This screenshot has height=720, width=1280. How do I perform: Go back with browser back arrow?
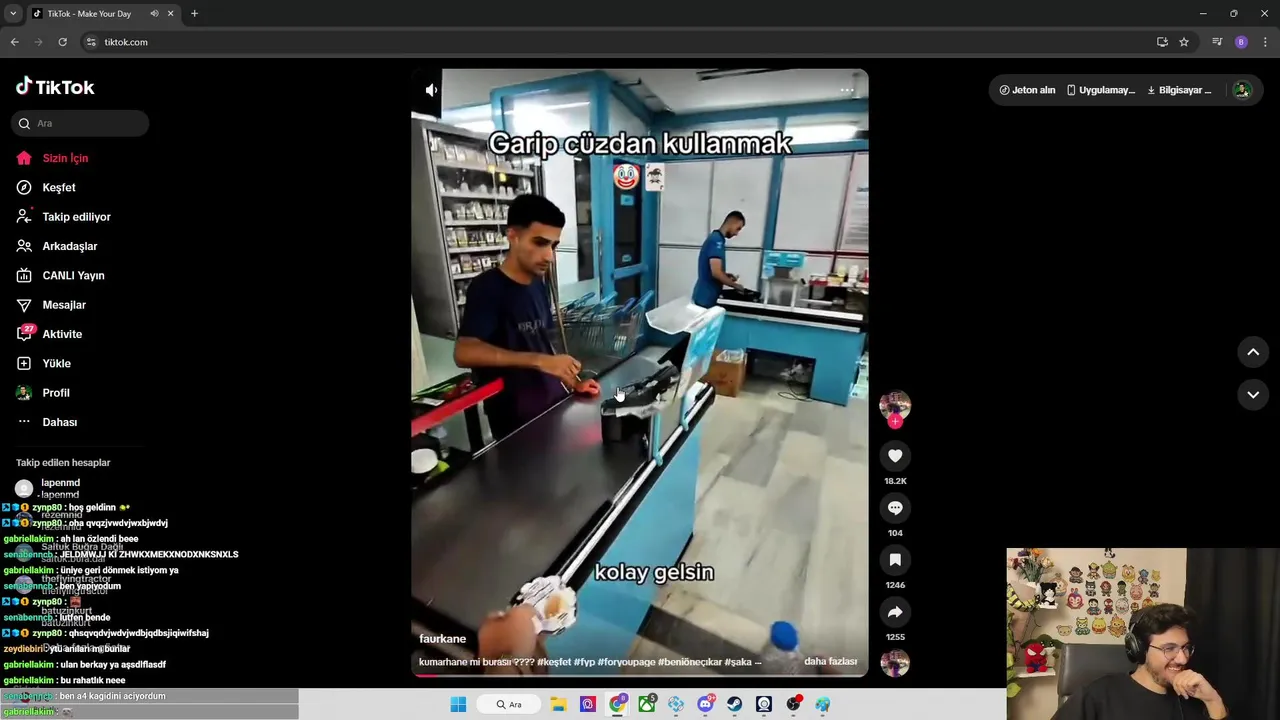[x=14, y=42]
